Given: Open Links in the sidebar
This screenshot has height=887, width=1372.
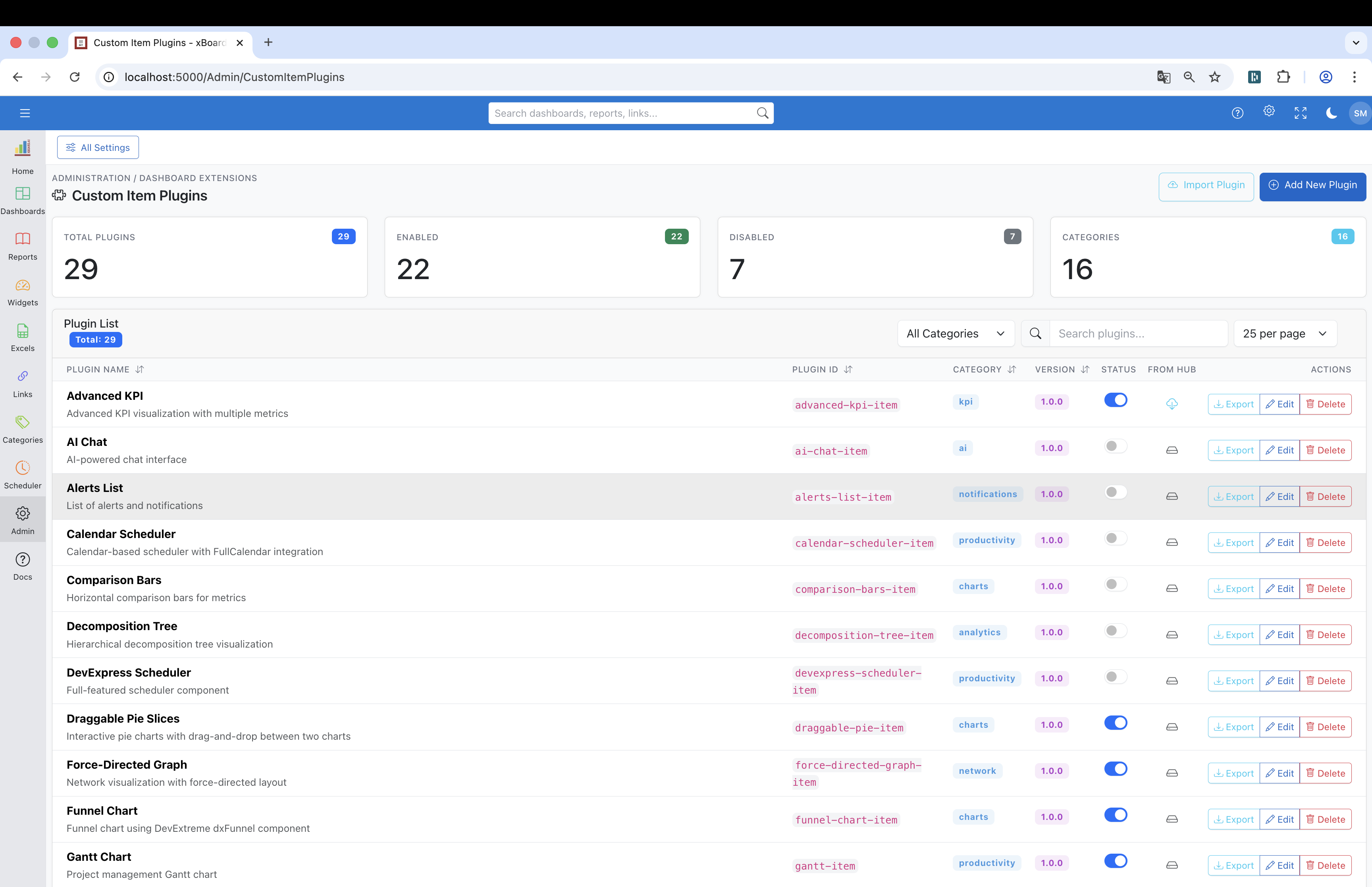Looking at the screenshot, I should (23, 384).
